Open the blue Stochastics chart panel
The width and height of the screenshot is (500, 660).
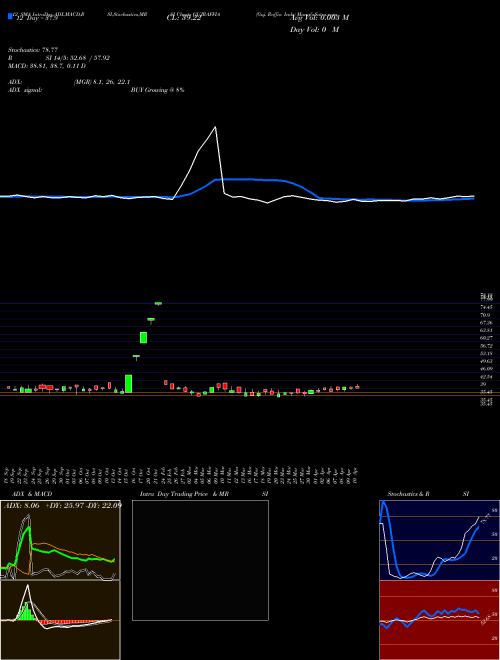point(439,540)
